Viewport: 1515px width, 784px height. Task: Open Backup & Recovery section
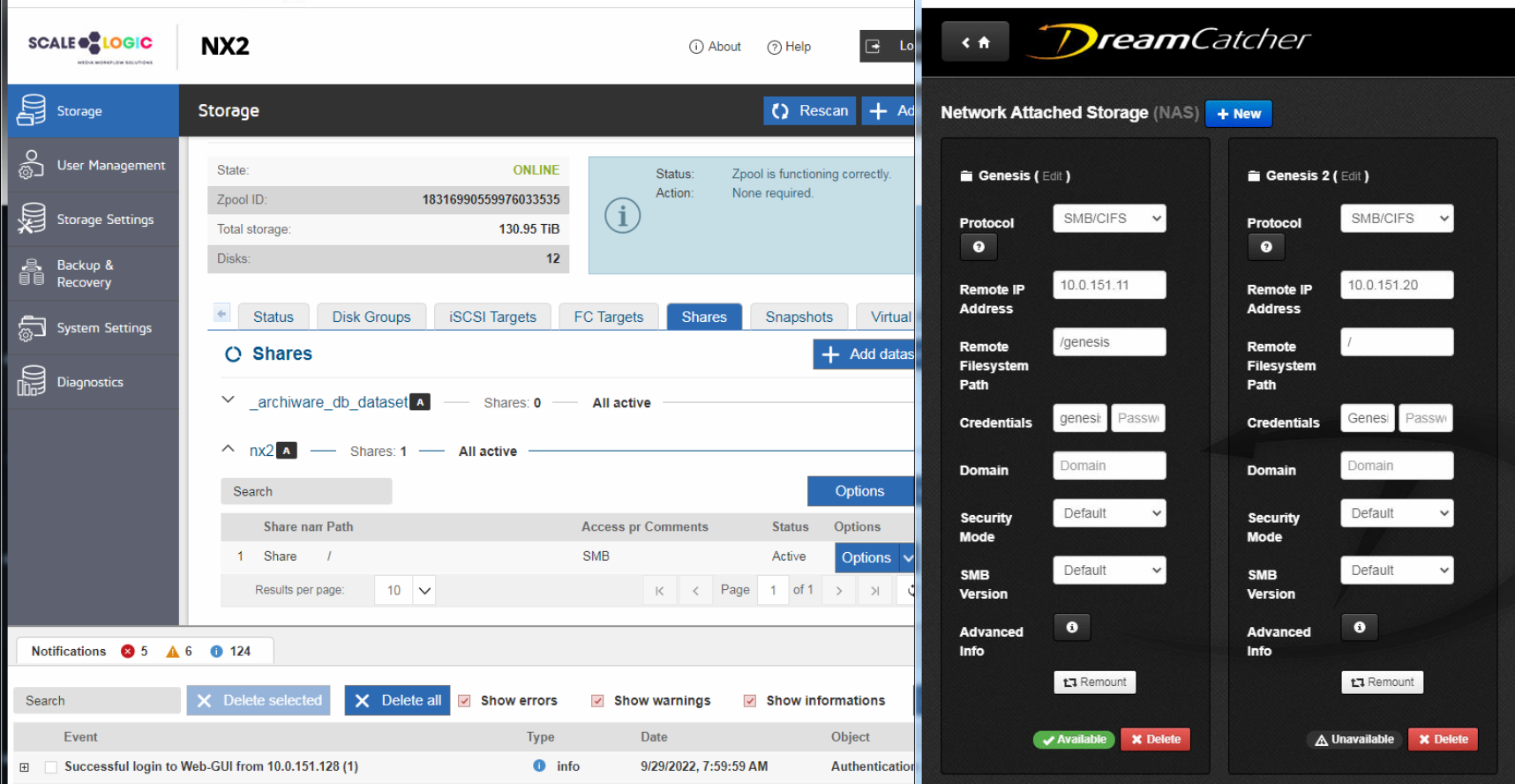(94, 273)
